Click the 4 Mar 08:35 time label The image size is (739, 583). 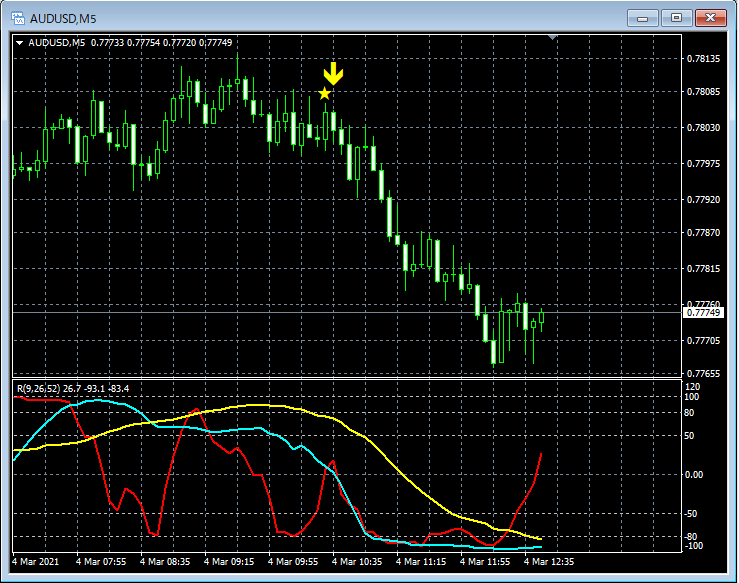[165, 563]
